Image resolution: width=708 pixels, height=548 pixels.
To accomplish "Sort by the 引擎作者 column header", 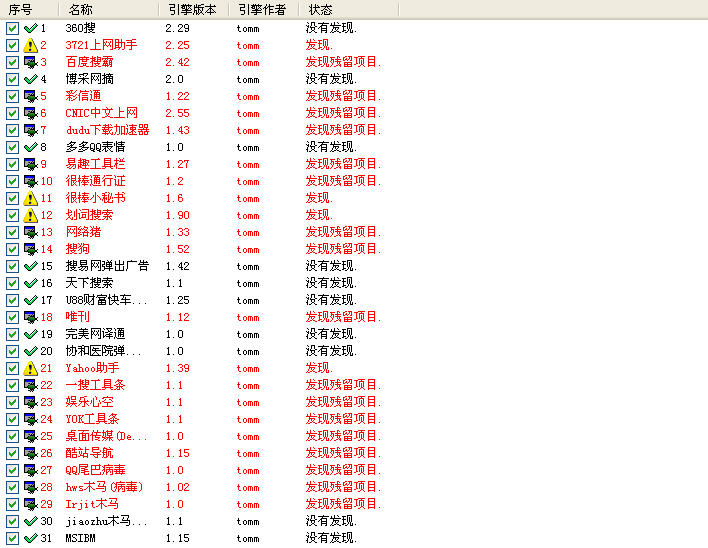I will point(264,9).
